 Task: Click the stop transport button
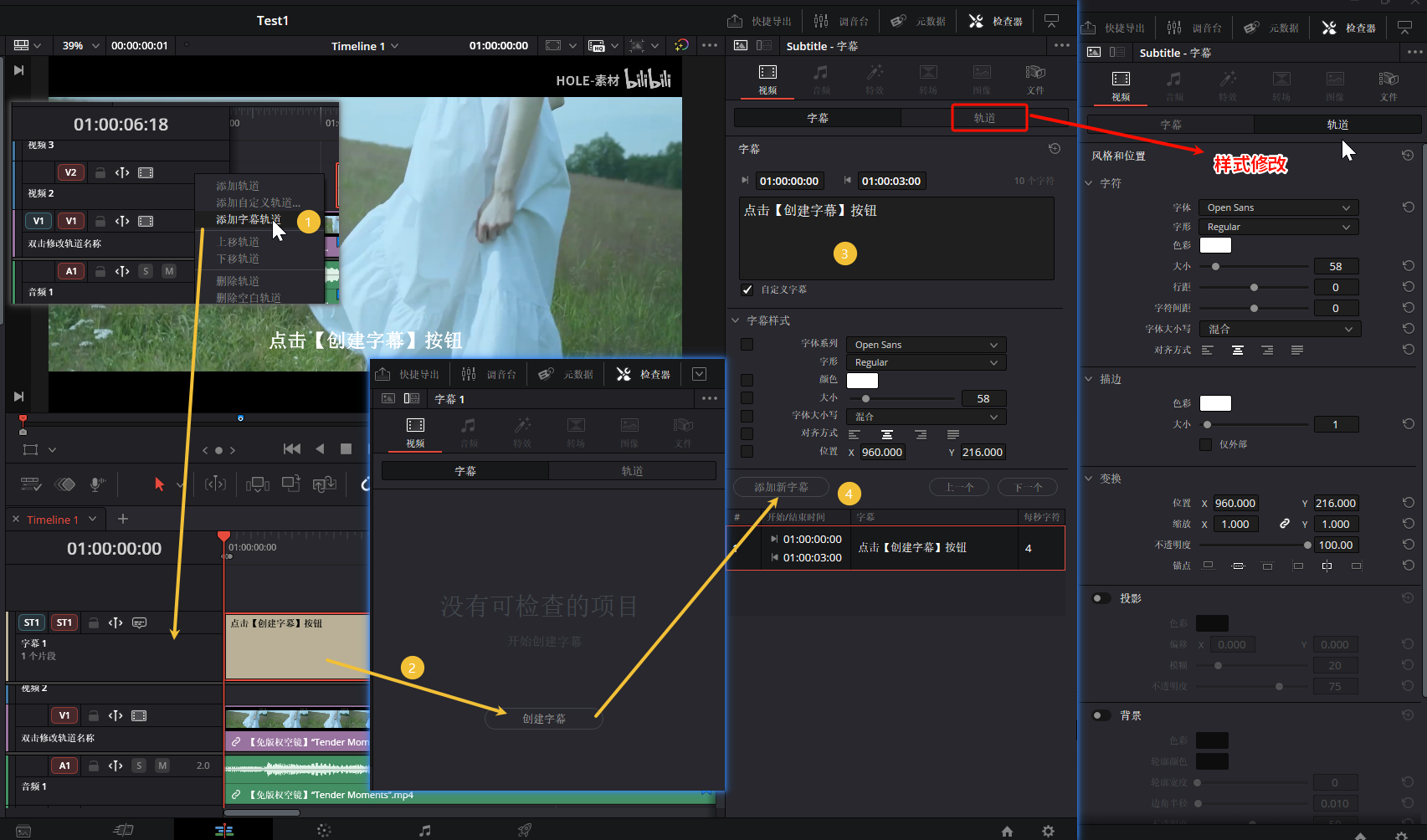click(346, 449)
